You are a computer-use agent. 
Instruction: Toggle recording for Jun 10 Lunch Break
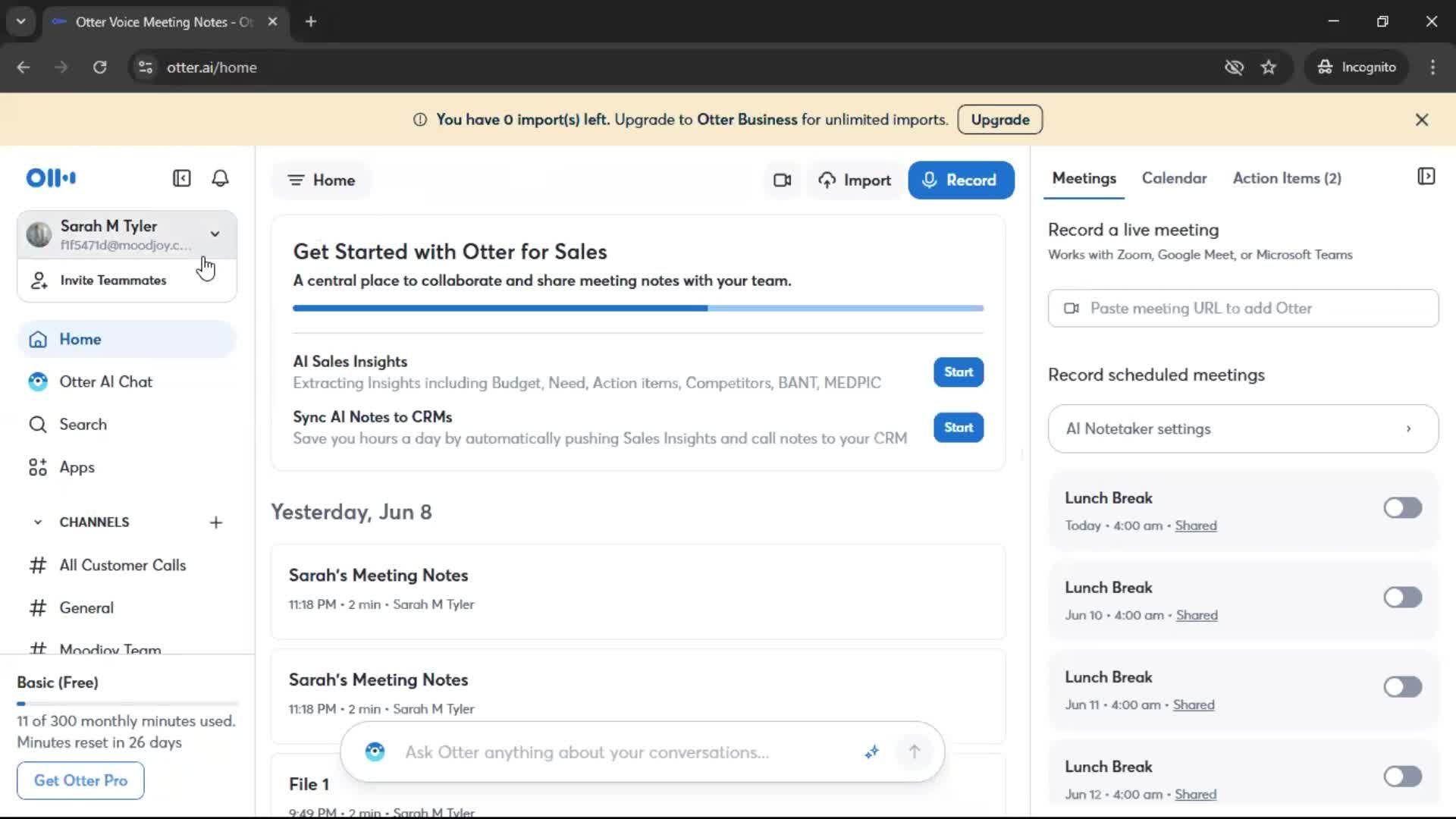point(1402,598)
